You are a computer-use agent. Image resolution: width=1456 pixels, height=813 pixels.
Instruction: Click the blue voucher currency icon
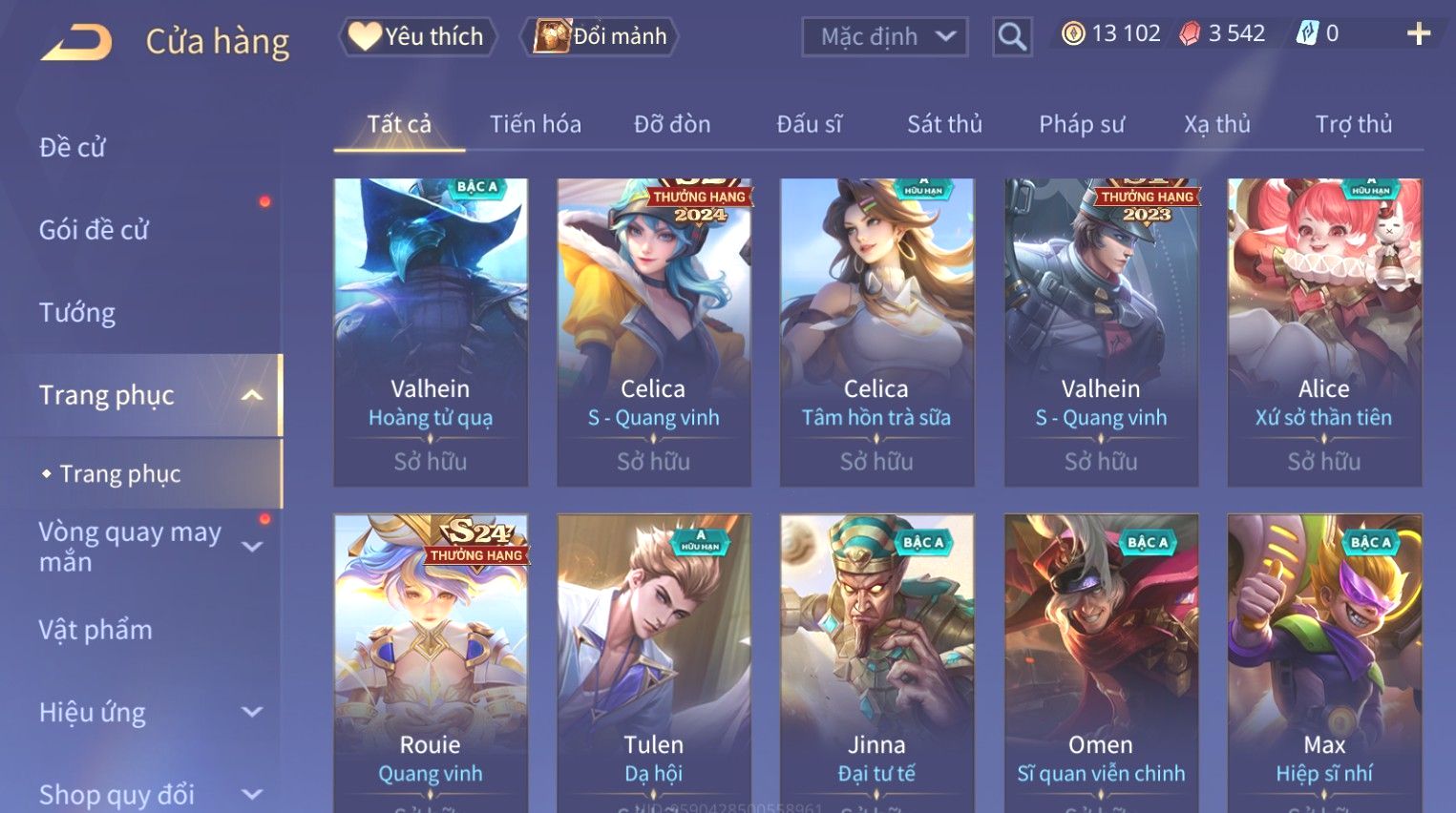1306,33
